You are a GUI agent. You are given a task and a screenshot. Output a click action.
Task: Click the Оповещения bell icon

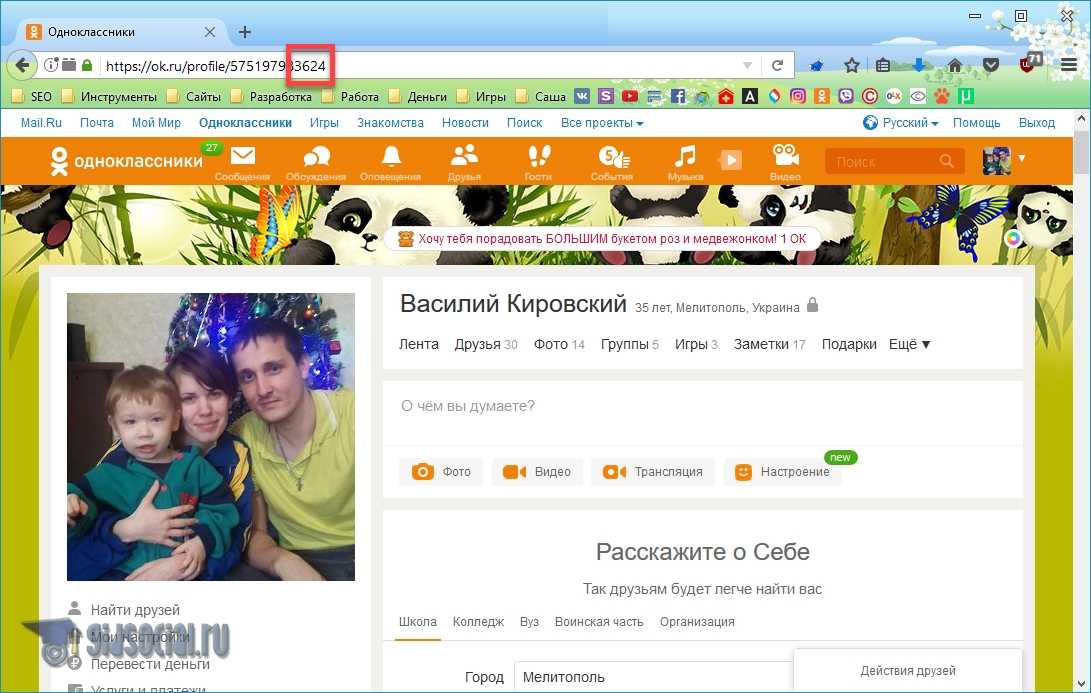pyautogui.click(x=390, y=158)
